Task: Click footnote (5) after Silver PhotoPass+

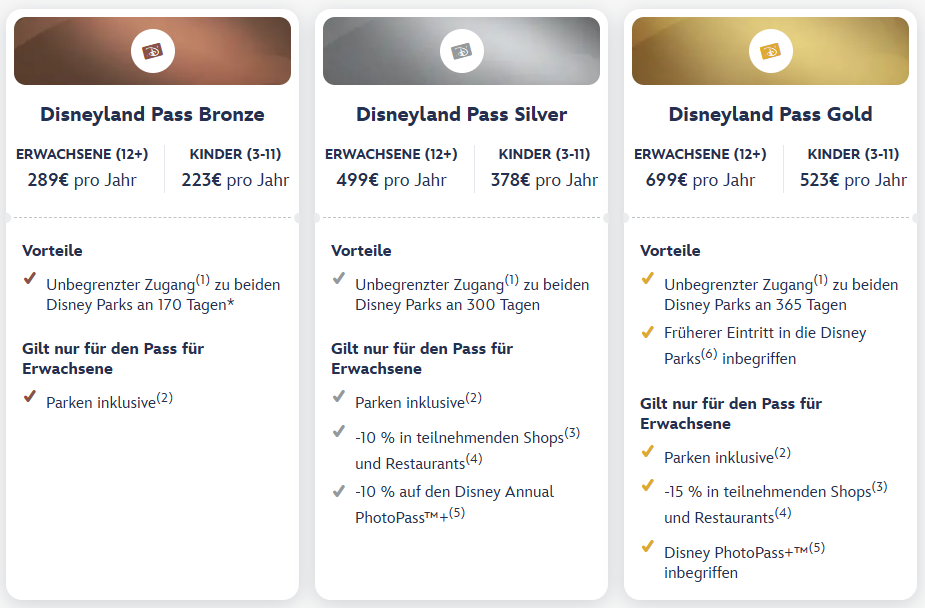Action: click(x=457, y=513)
